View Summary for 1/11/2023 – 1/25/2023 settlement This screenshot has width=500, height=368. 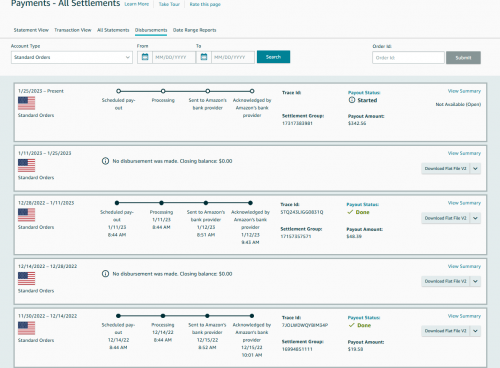(464, 153)
